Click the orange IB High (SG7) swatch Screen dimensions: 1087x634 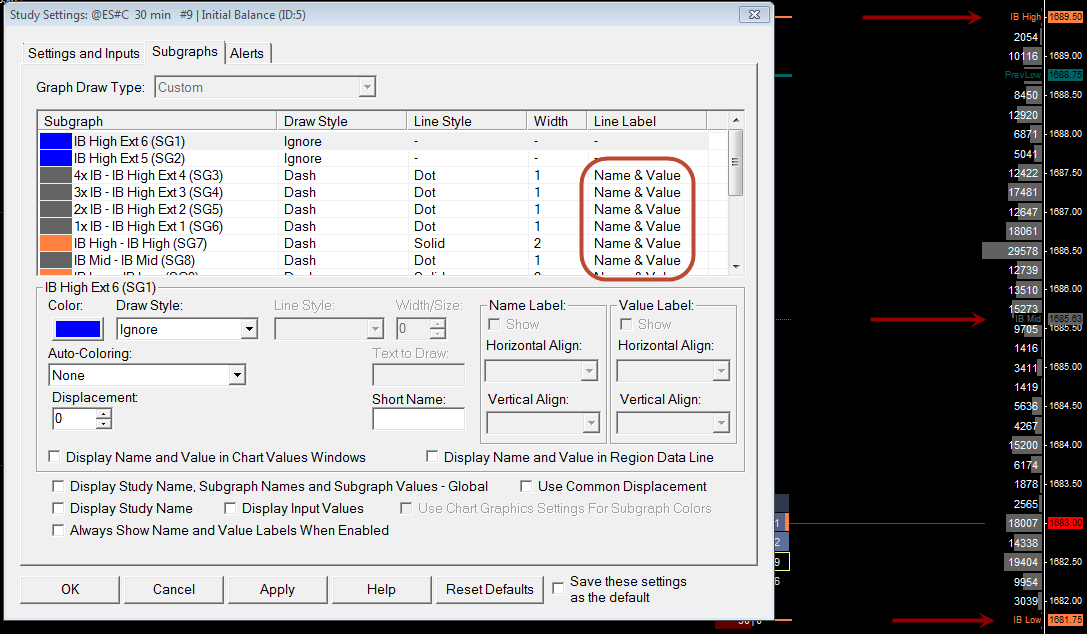[55, 243]
